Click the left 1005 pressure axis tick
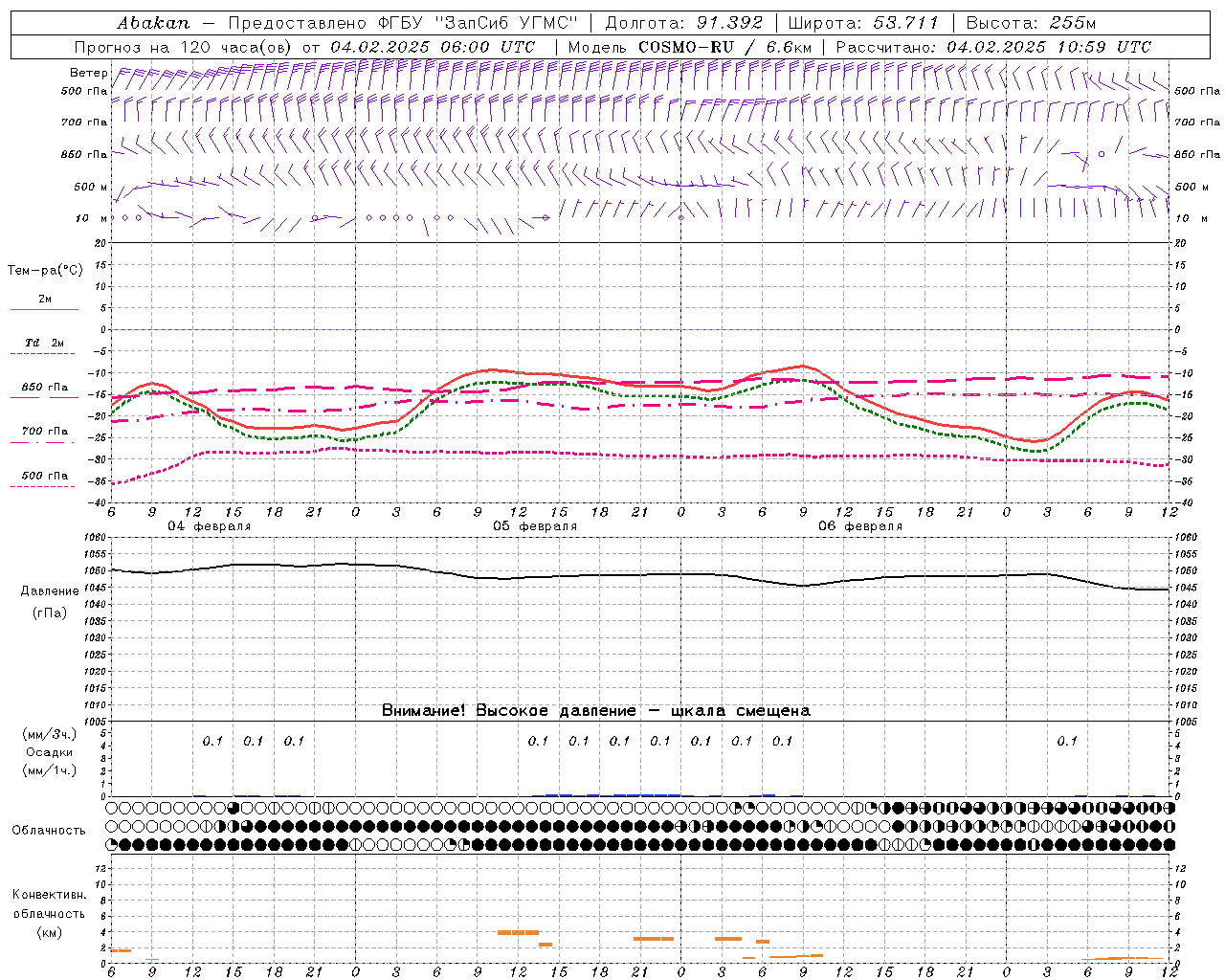1225x980 pixels. coord(98,722)
